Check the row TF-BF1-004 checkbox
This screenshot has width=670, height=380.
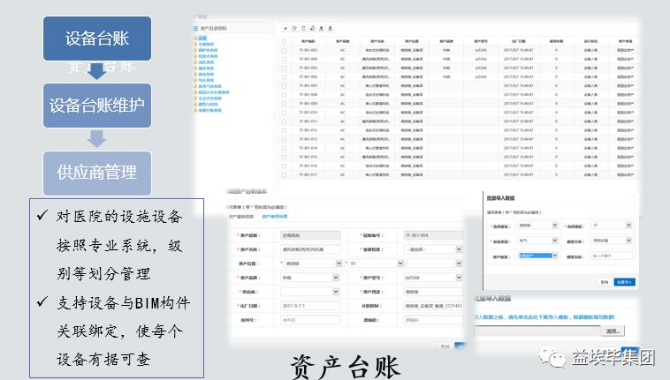pyautogui.click(x=284, y=59)
